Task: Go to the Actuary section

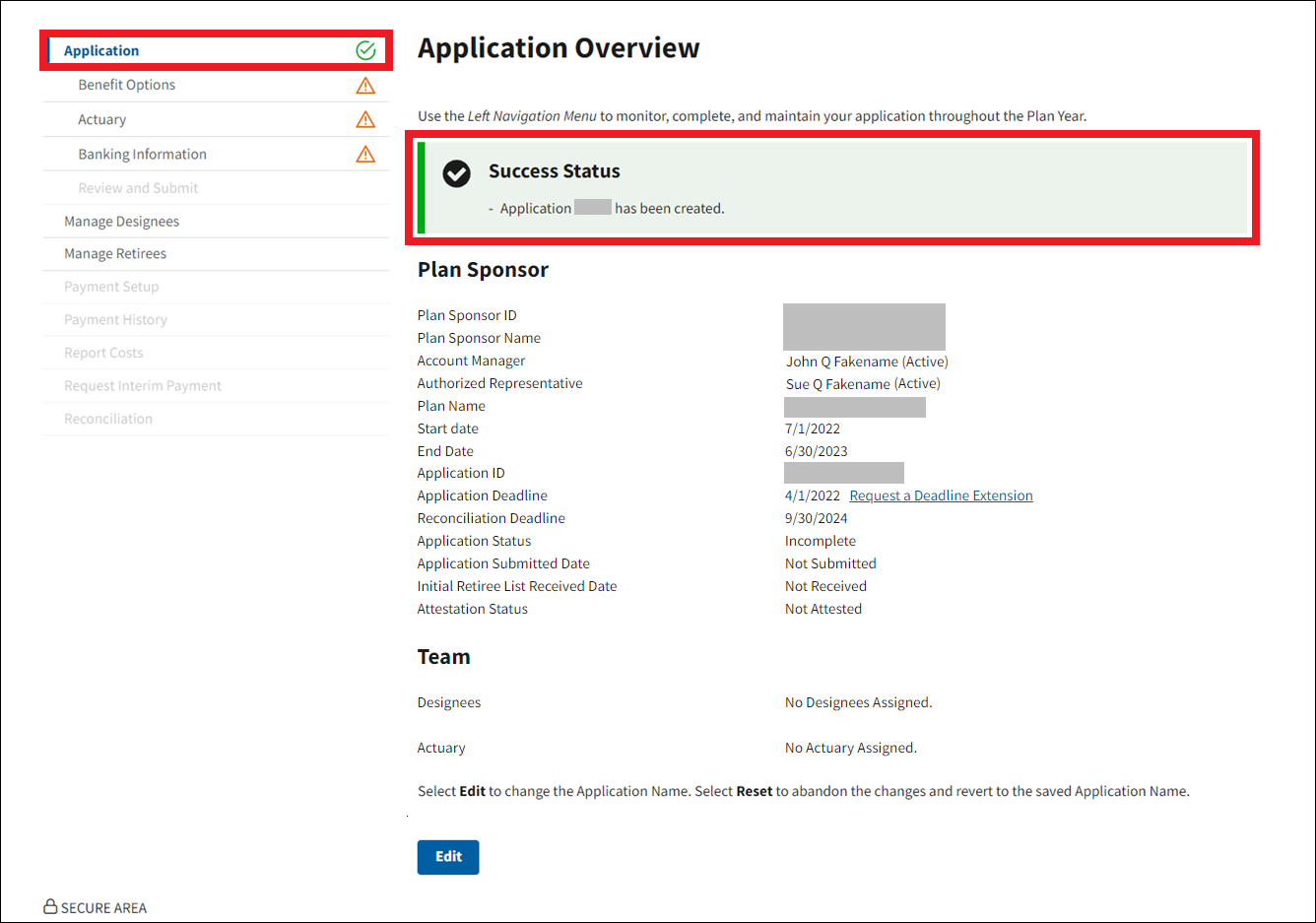Action: pyautogui.click(x=102, y=120)
